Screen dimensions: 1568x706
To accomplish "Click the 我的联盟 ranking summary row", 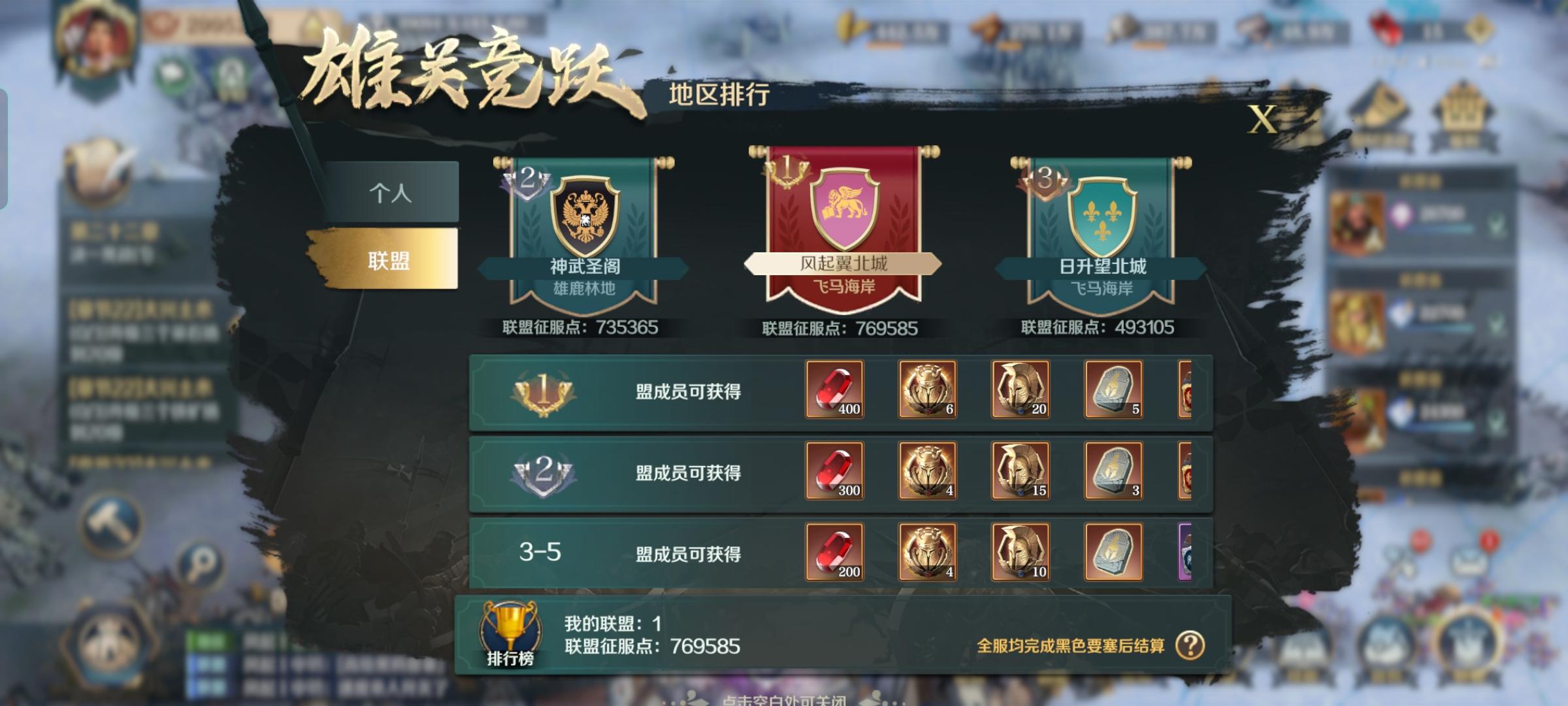I will [x=843, y=635].
